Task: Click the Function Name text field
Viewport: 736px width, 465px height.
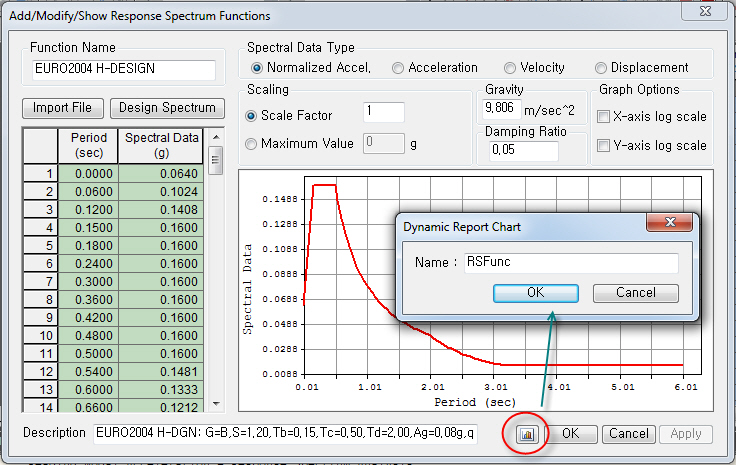Action: [124, 70]
